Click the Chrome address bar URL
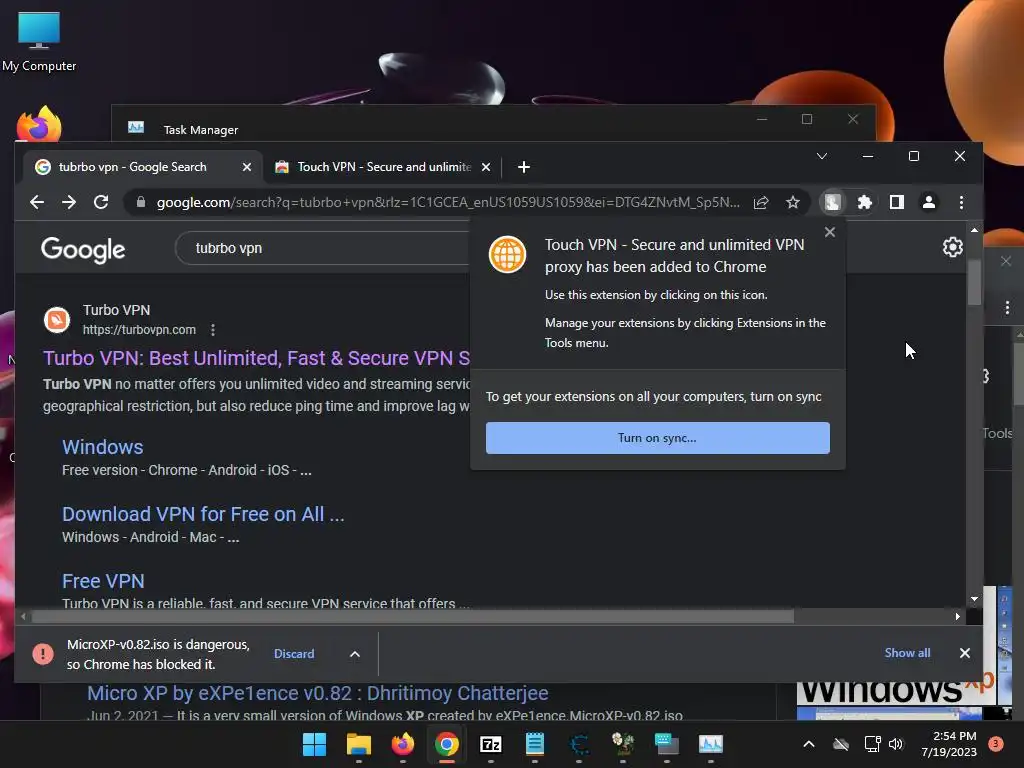 coord(448,202)
